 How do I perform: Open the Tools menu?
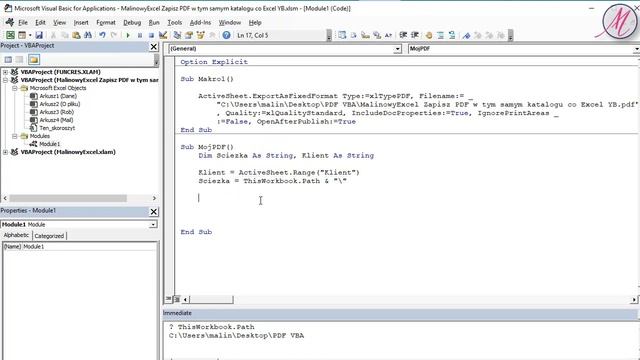coord(174,22)
